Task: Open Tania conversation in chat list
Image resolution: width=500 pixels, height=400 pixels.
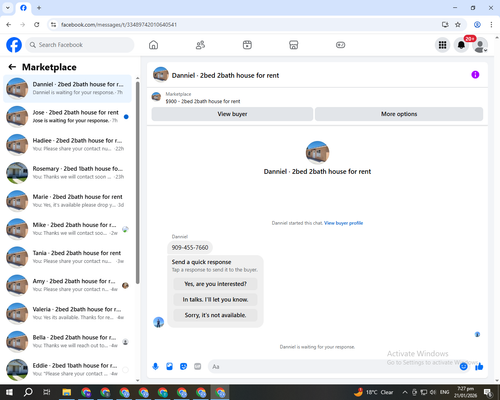Action: coord(67,257)
